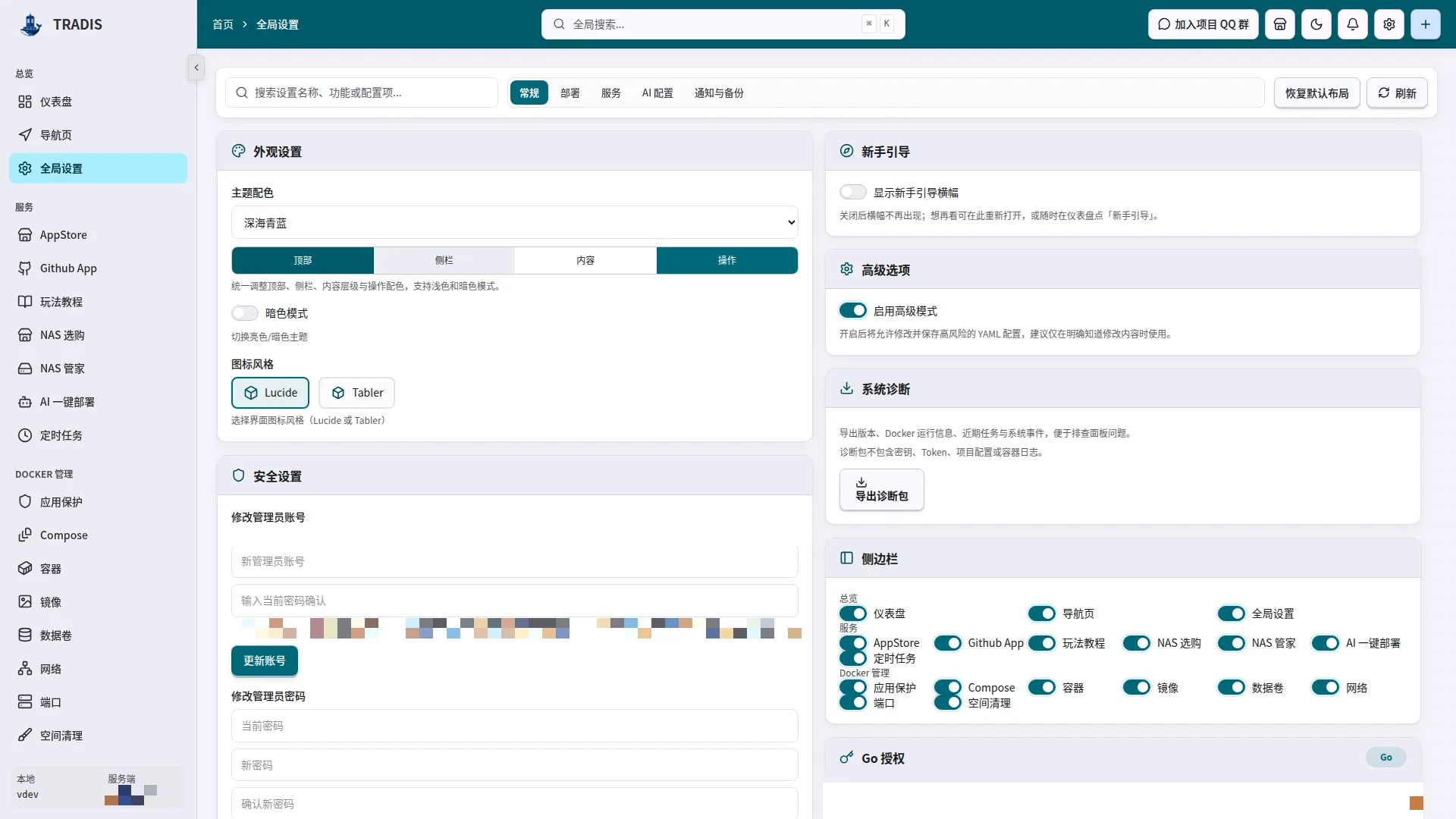
Task: Switch to the 部署 tab
Action: point(570,93)
